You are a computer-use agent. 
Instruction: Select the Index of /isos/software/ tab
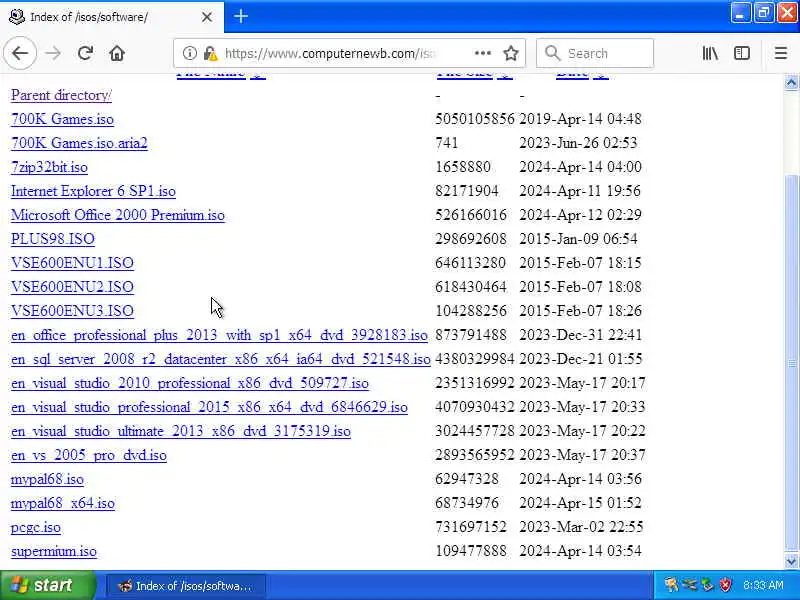point(112,17)
